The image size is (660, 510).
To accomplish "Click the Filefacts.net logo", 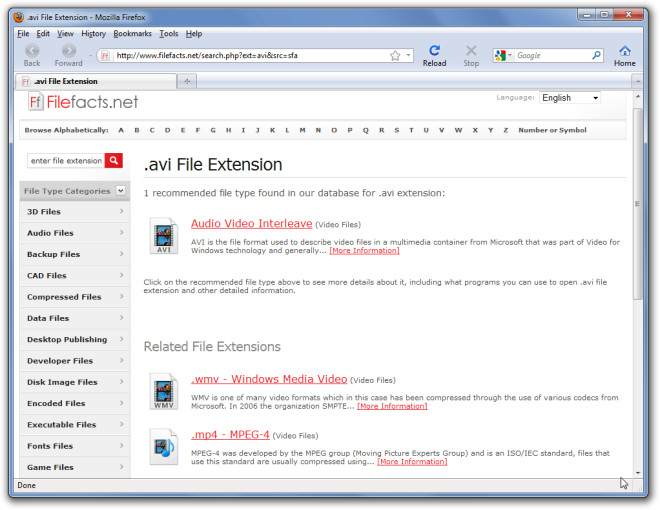I will [83, 102].
